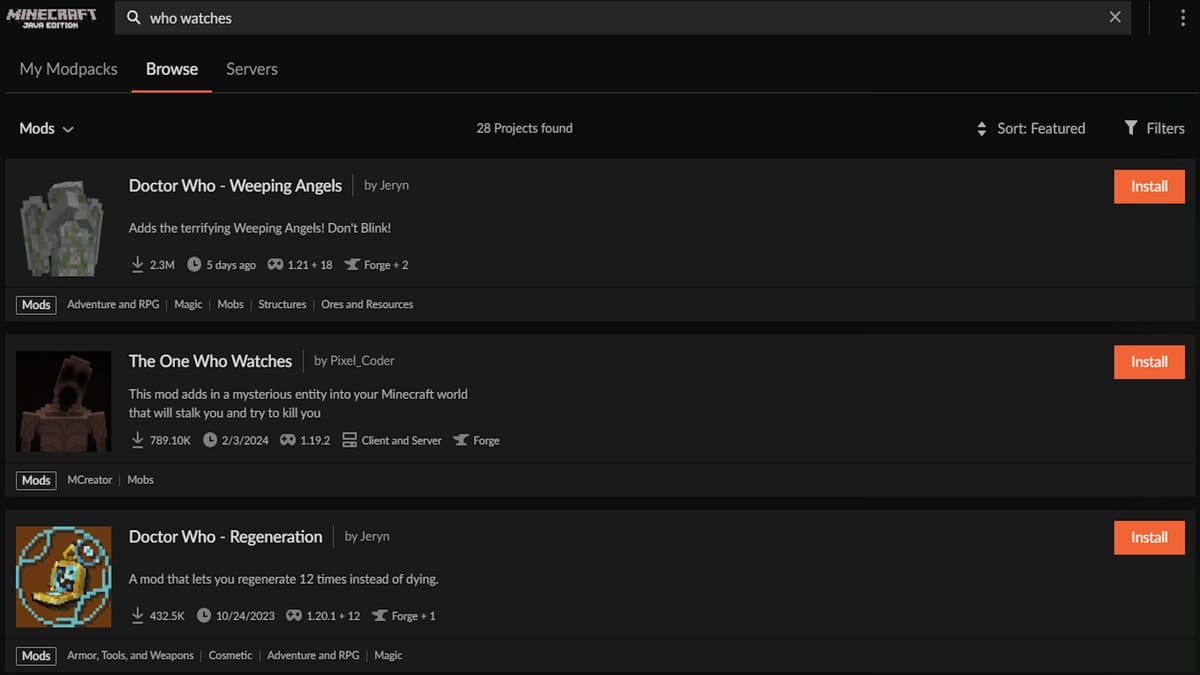Open the Sort: Featured dropdown
The width and height of the screenshot is (1200, 675).
point(1040,128)
